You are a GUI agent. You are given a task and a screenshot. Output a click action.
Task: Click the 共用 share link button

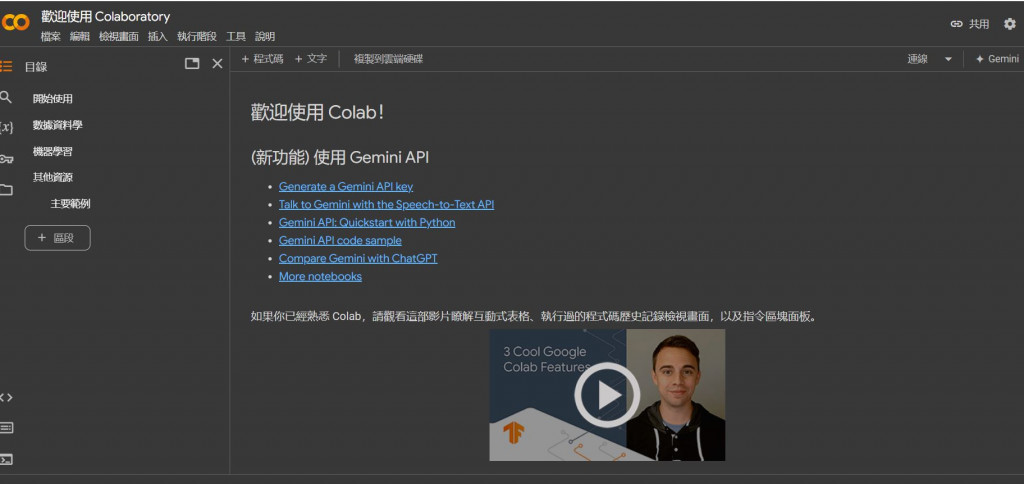point(970,24)
